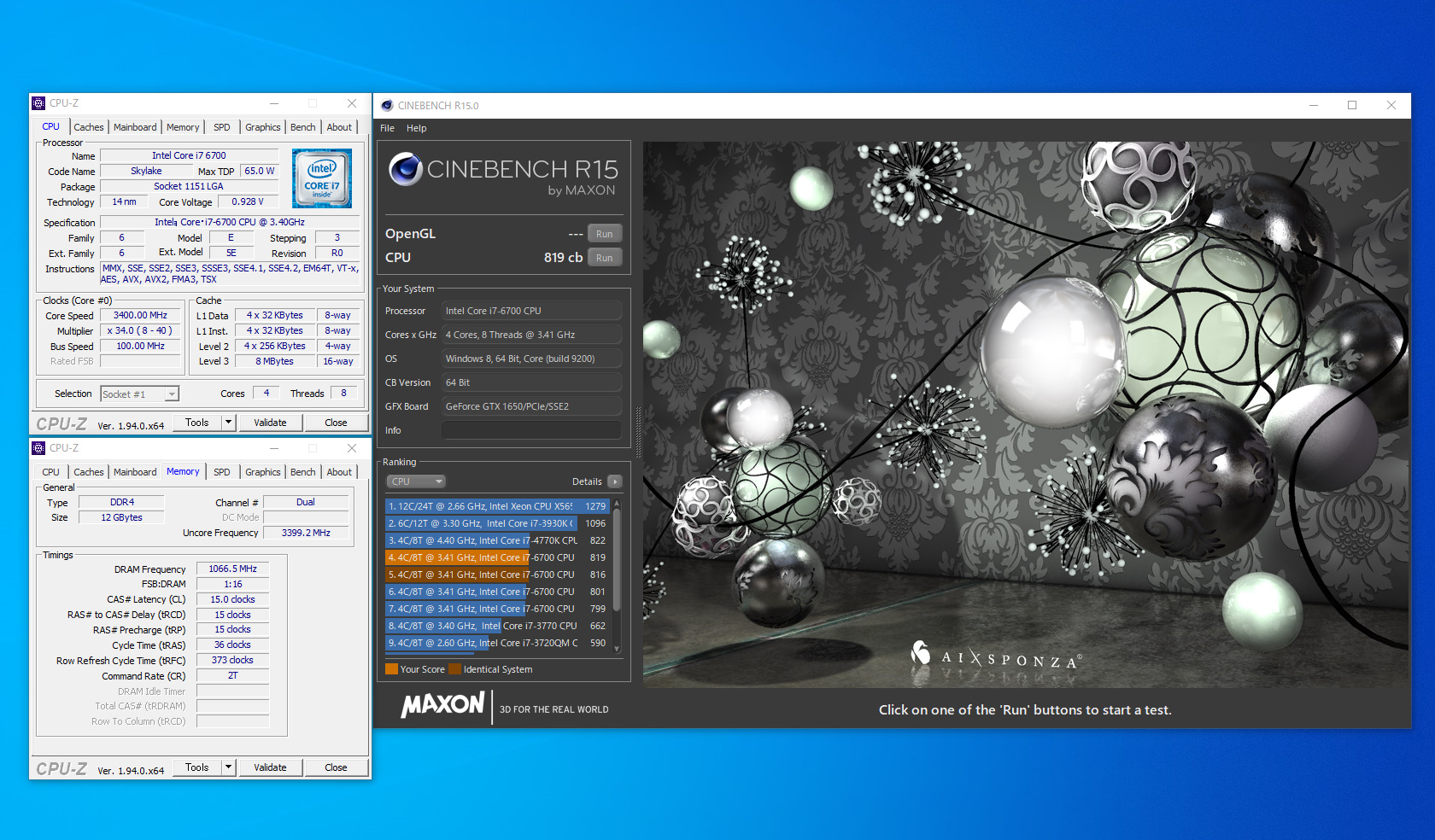Click the Cinebench R15 sphere logo
This screenshot has height=840, width=1435.
(x=406, y=169)
